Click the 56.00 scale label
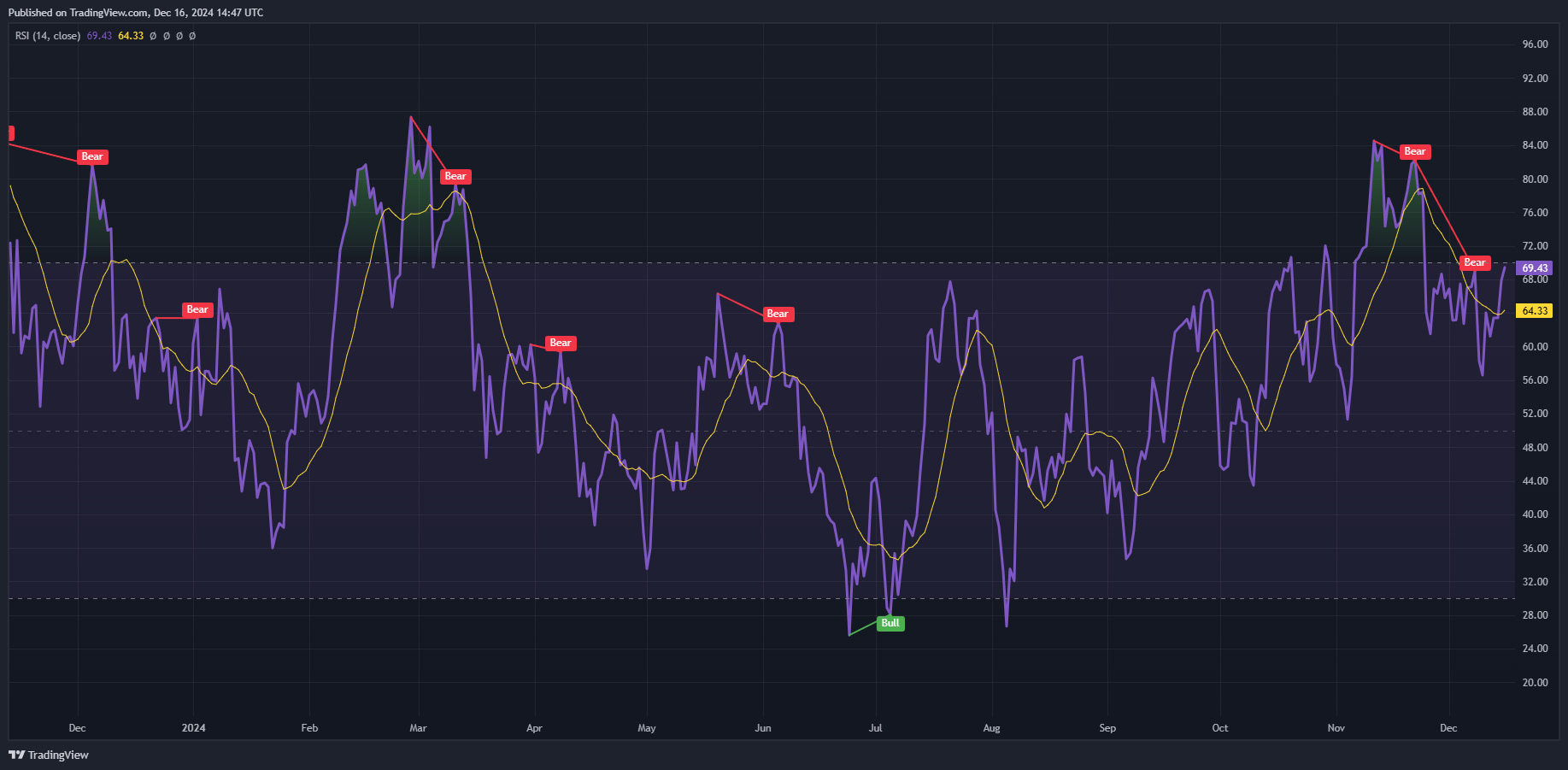Screen dimensions: 1568x770 (1535, 380)
